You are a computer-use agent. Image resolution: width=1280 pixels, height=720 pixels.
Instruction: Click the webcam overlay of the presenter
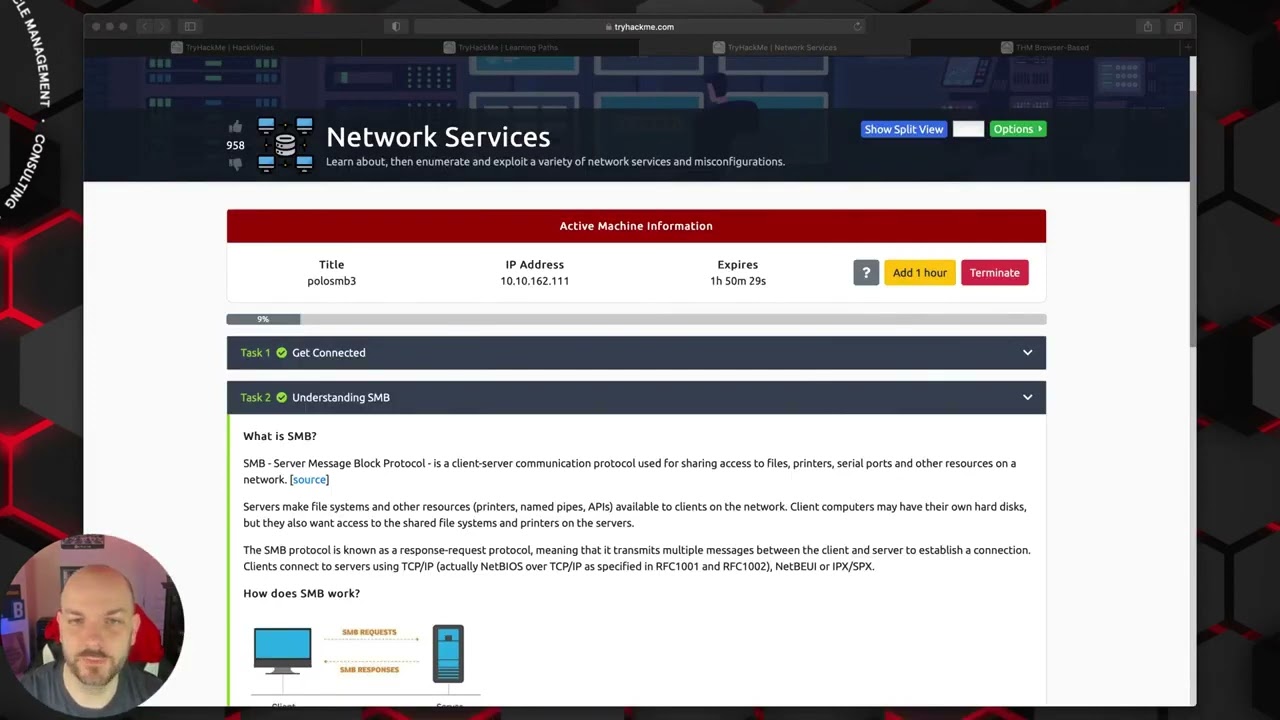[x=92, y=625]
